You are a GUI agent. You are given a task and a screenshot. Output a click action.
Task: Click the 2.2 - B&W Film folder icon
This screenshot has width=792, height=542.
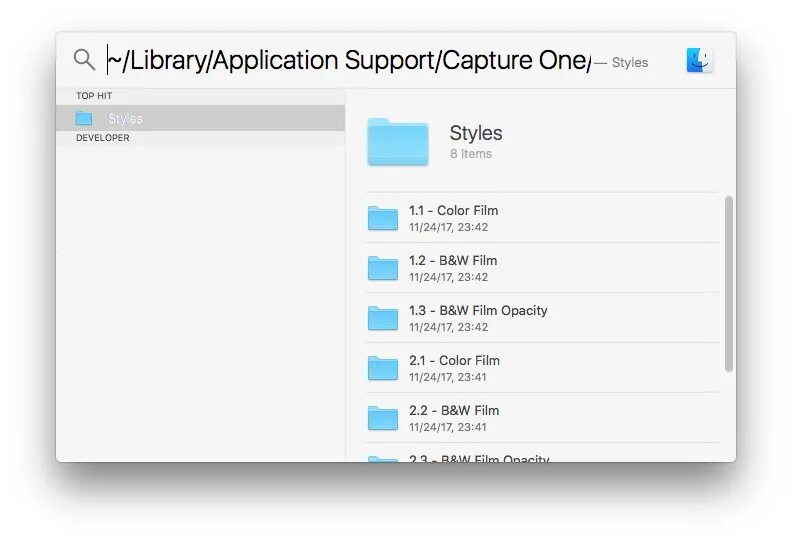[383, 418]
